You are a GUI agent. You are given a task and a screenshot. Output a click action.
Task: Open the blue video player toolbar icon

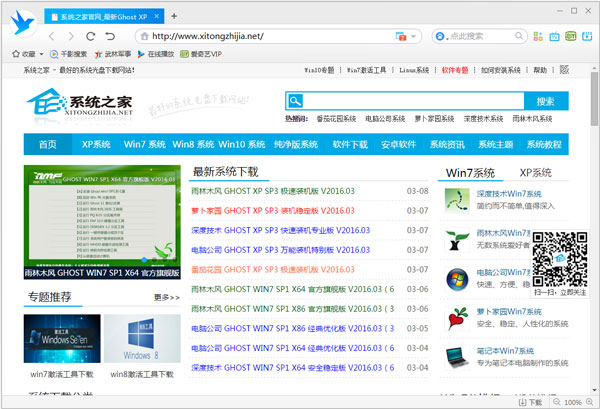(587, 36)
